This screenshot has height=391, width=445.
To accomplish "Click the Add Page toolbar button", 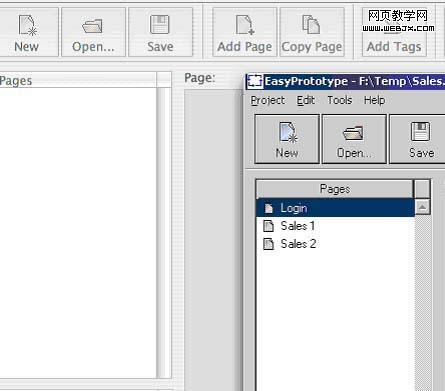I will click(244, 32).
